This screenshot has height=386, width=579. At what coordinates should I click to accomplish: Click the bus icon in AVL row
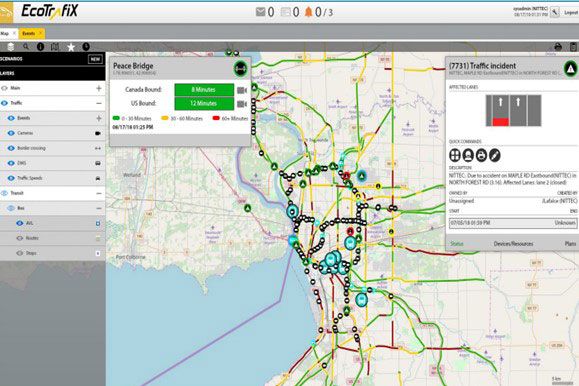(98, 223)
